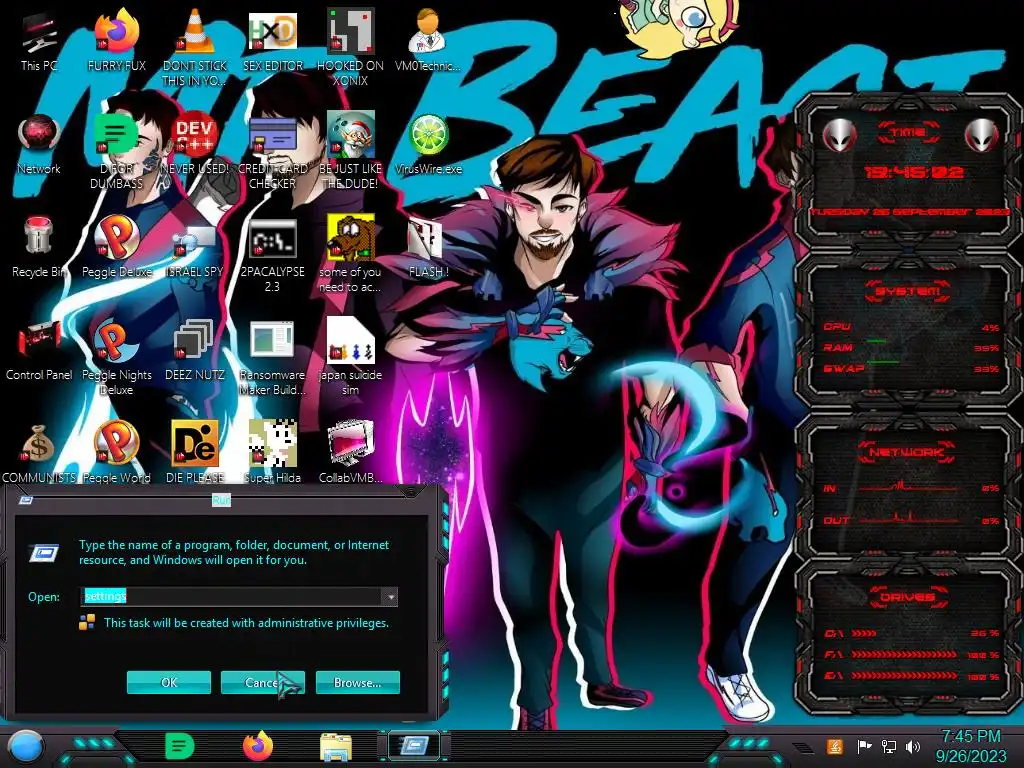Image resolution: width=1024 pixels, height=768 pixels.
Task: Open the Action Center flag tray icon
Action: point(864,746)
